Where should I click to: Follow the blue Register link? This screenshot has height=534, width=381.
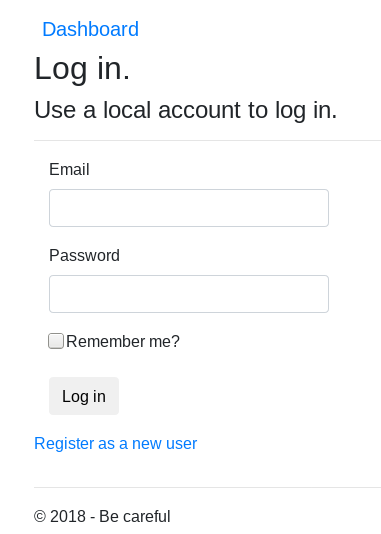116,443
